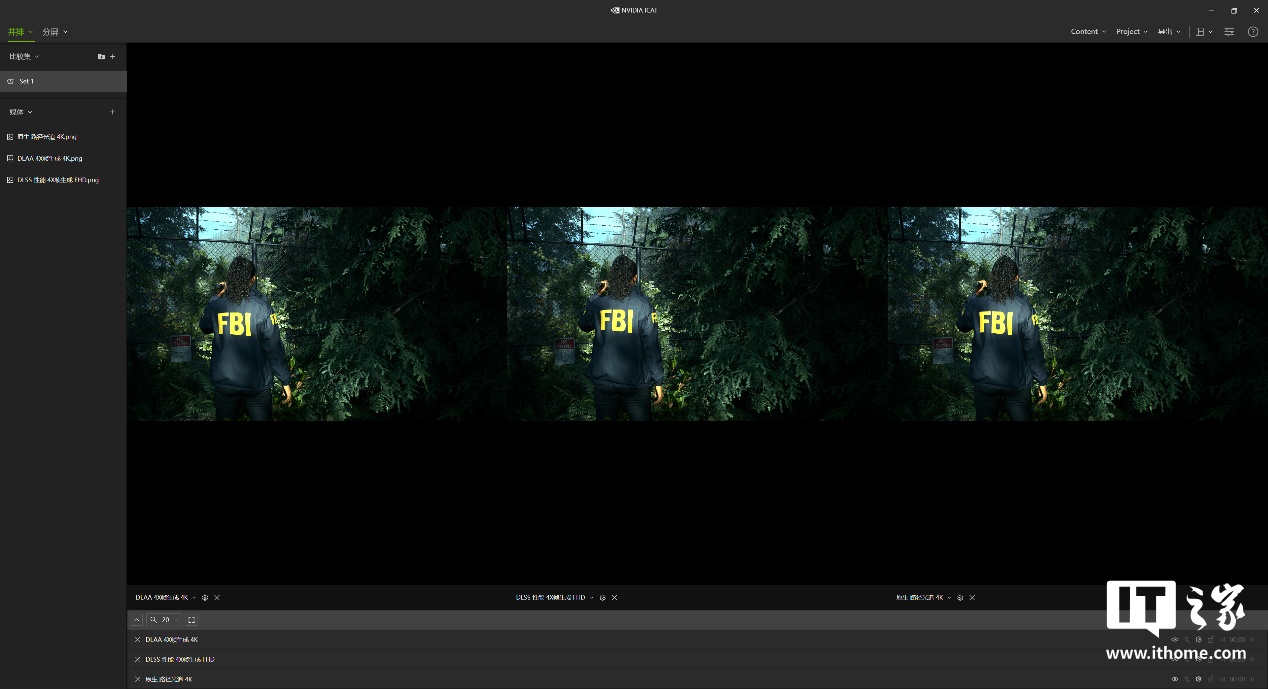Image resolution: width=1268 pixels, height=689 pixels.
Task: Select the 并排 side-by-side tab
Action: click(19, 32)
